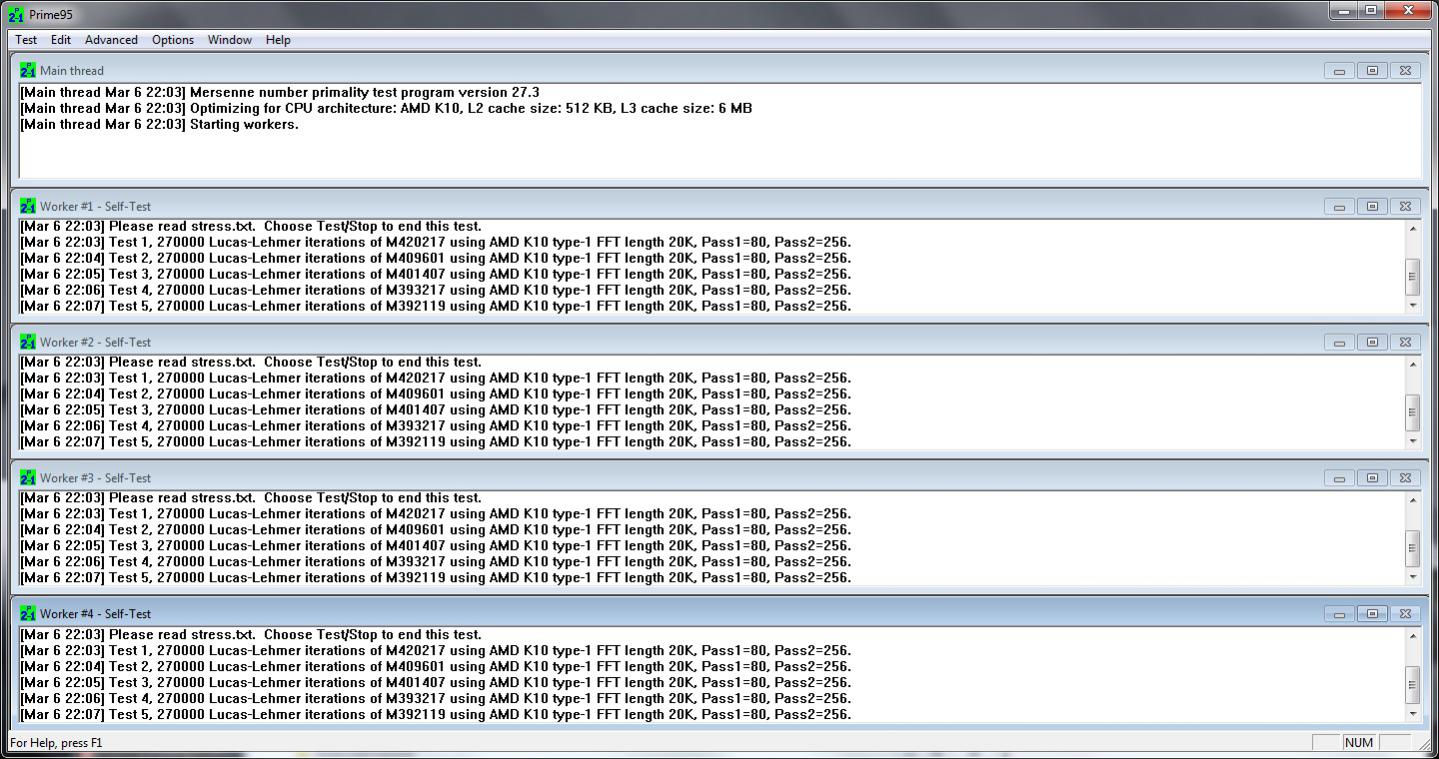Click Worker #1 scrollbar up arrow

coord(1412,228)
